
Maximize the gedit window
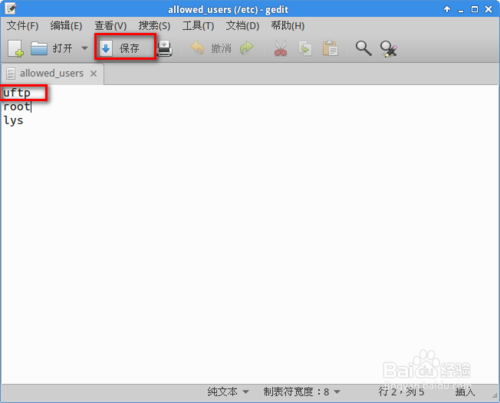[x=475, y=9]
